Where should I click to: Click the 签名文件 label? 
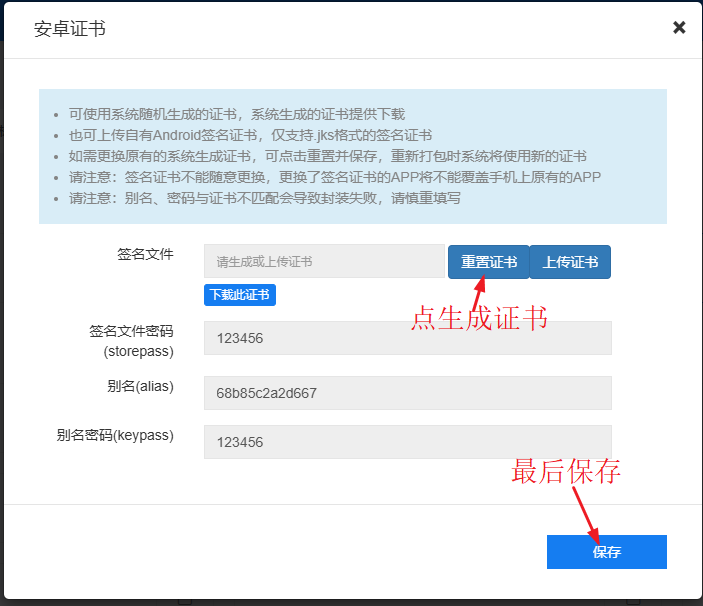coord(145,254)
